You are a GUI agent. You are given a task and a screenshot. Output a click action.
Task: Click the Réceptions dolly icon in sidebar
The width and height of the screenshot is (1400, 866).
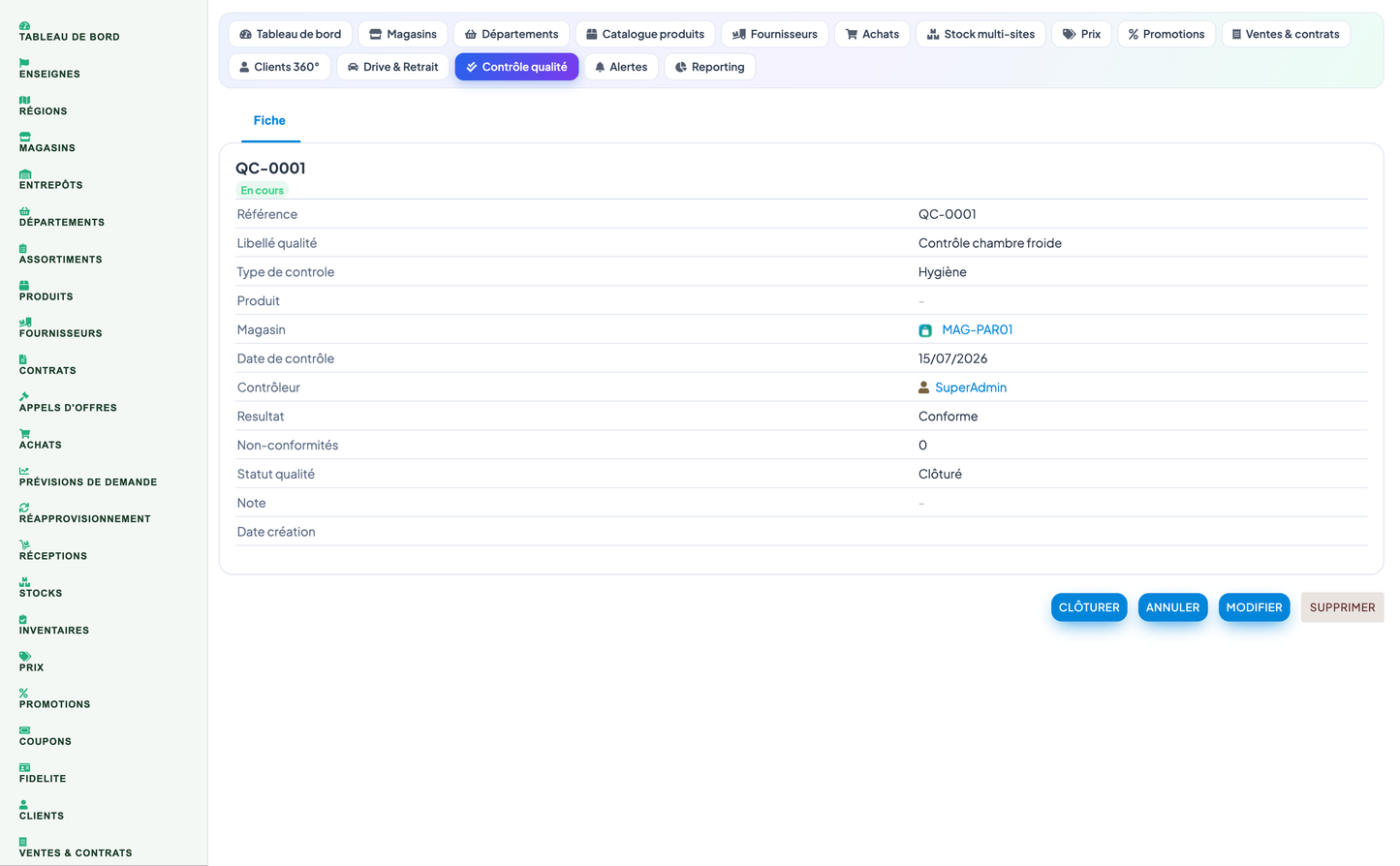point(24,544)
